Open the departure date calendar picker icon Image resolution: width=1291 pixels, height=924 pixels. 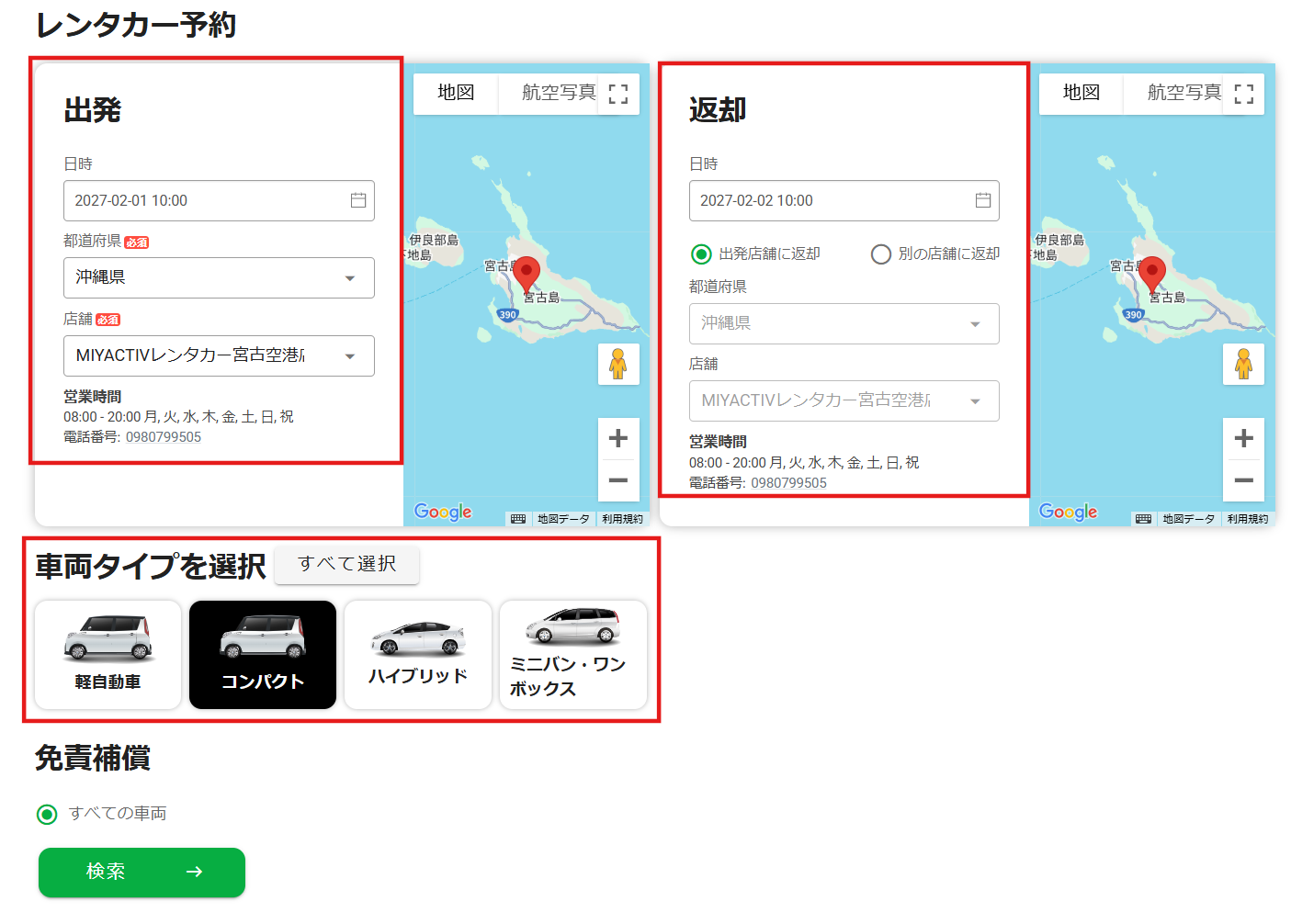(x=358, y=200)
